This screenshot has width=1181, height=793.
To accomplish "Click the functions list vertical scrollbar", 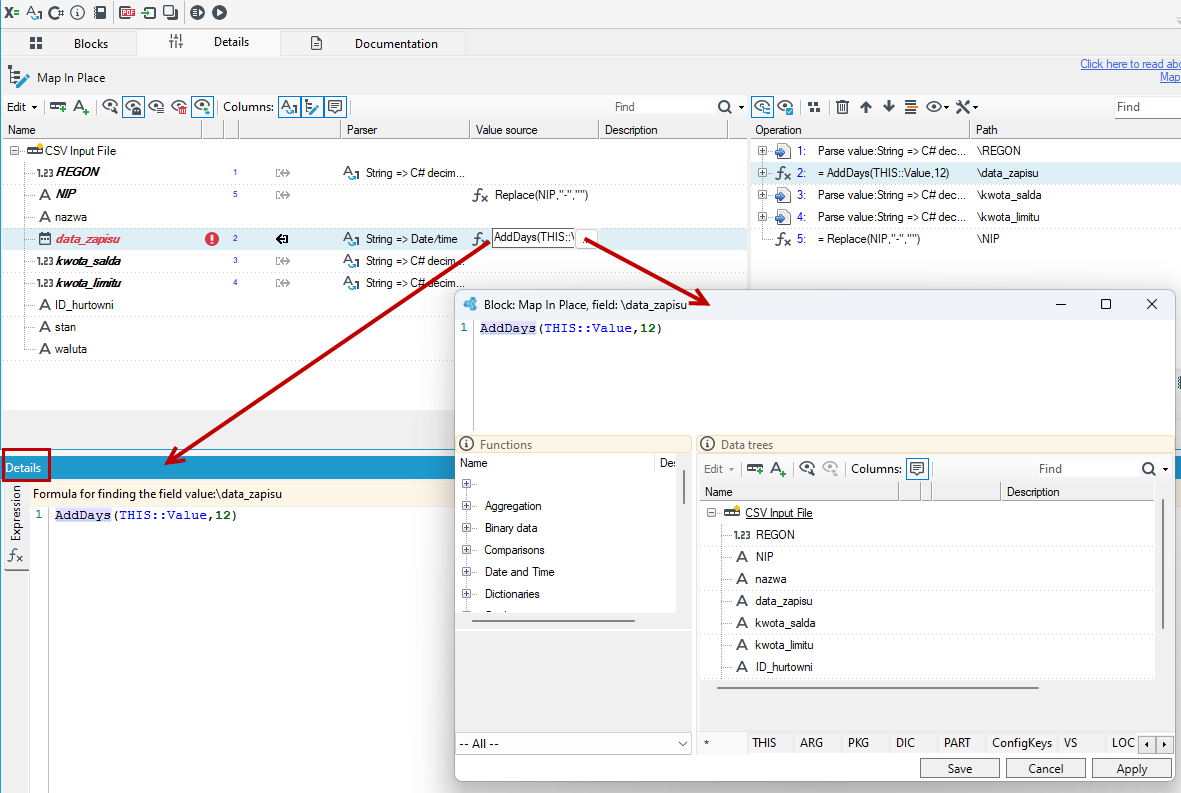I will click(684, 486).
